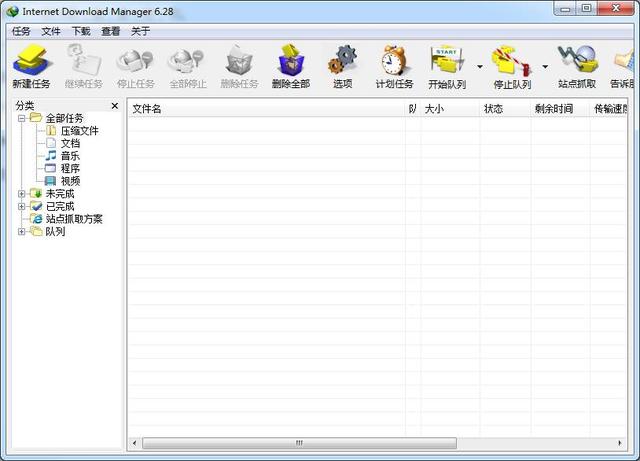The height and width of the screenshot is (461, 640).
Task: Collapse the 全部任务 tree node
Action: tap(22, 118)
